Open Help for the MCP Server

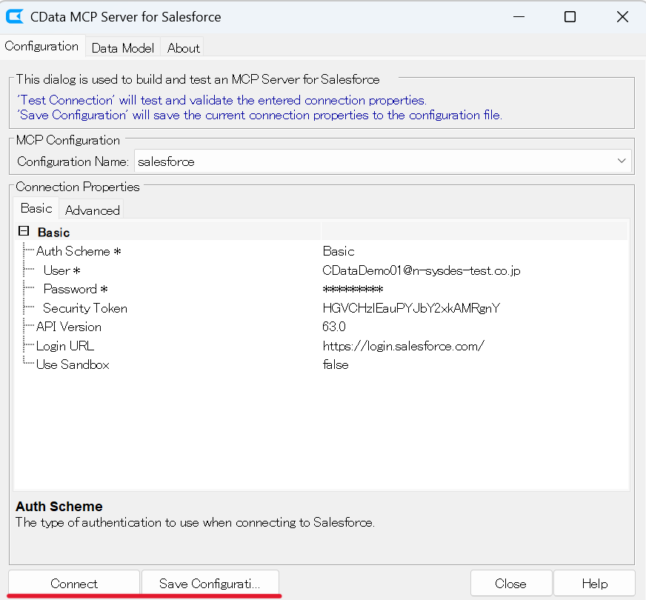point(594,584)
